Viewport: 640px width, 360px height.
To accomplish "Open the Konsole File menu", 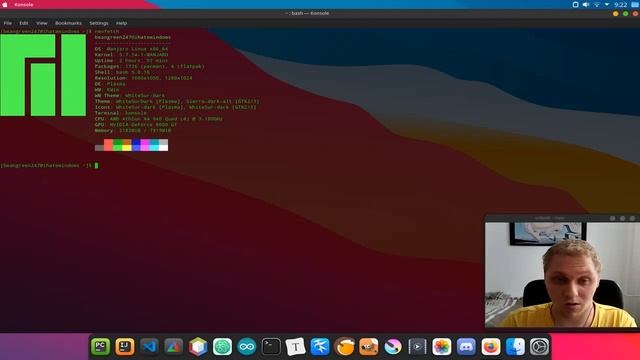I will coord(8,23).
